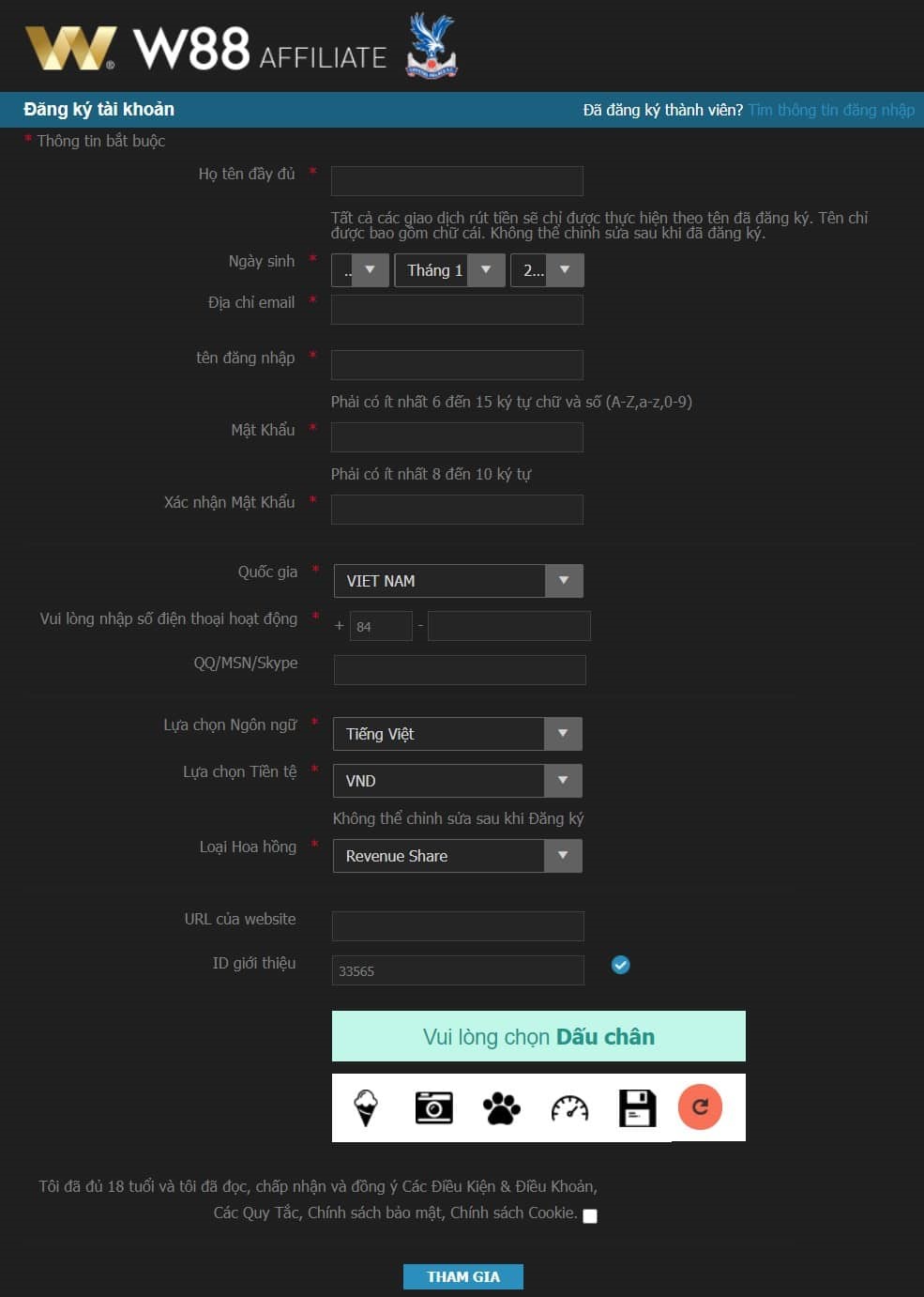Select the speedometer captcha icon
The width and height of the screenshot is (924, 1297).
point(569,1108)
